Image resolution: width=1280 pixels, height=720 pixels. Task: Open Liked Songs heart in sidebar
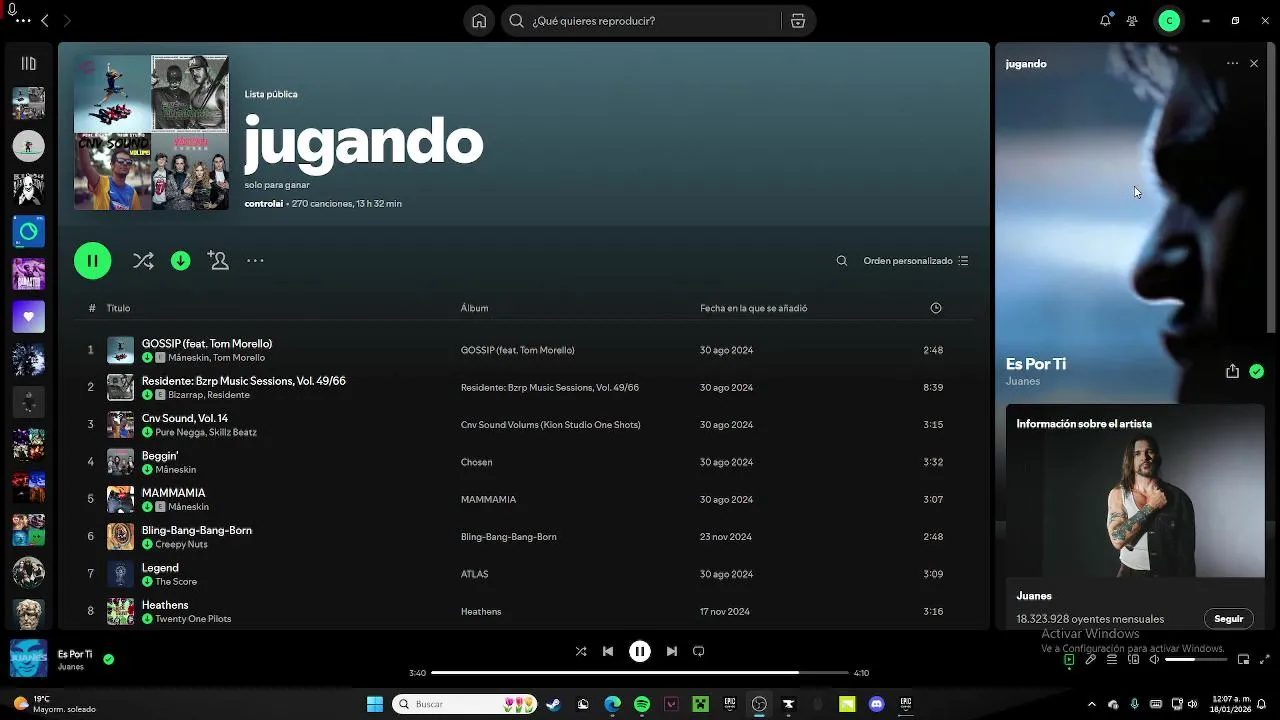click(28, 317)
